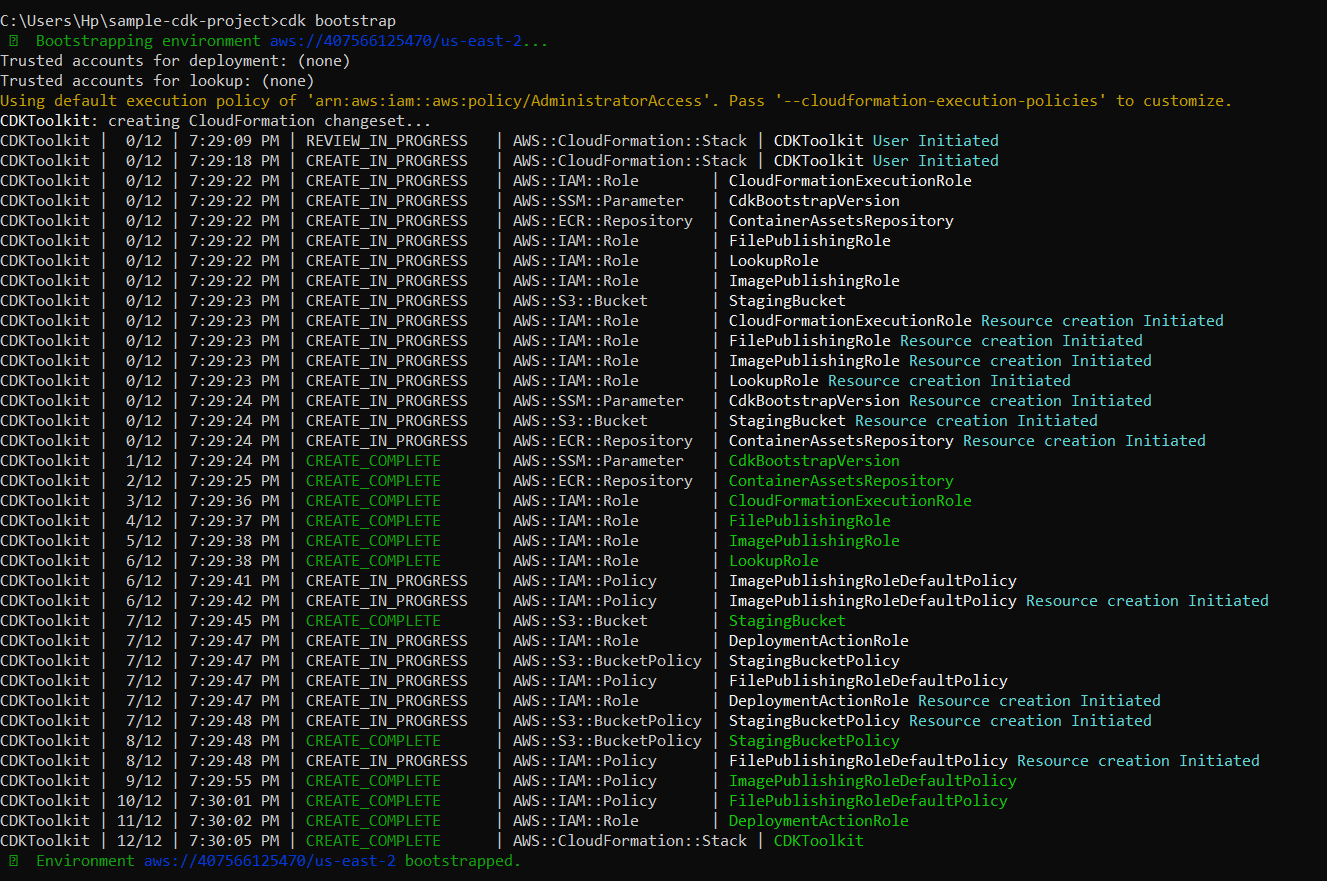Click green 'FilePublishingRoleDefaultPolicy' in the 10/12 row

tap(868, 801)
